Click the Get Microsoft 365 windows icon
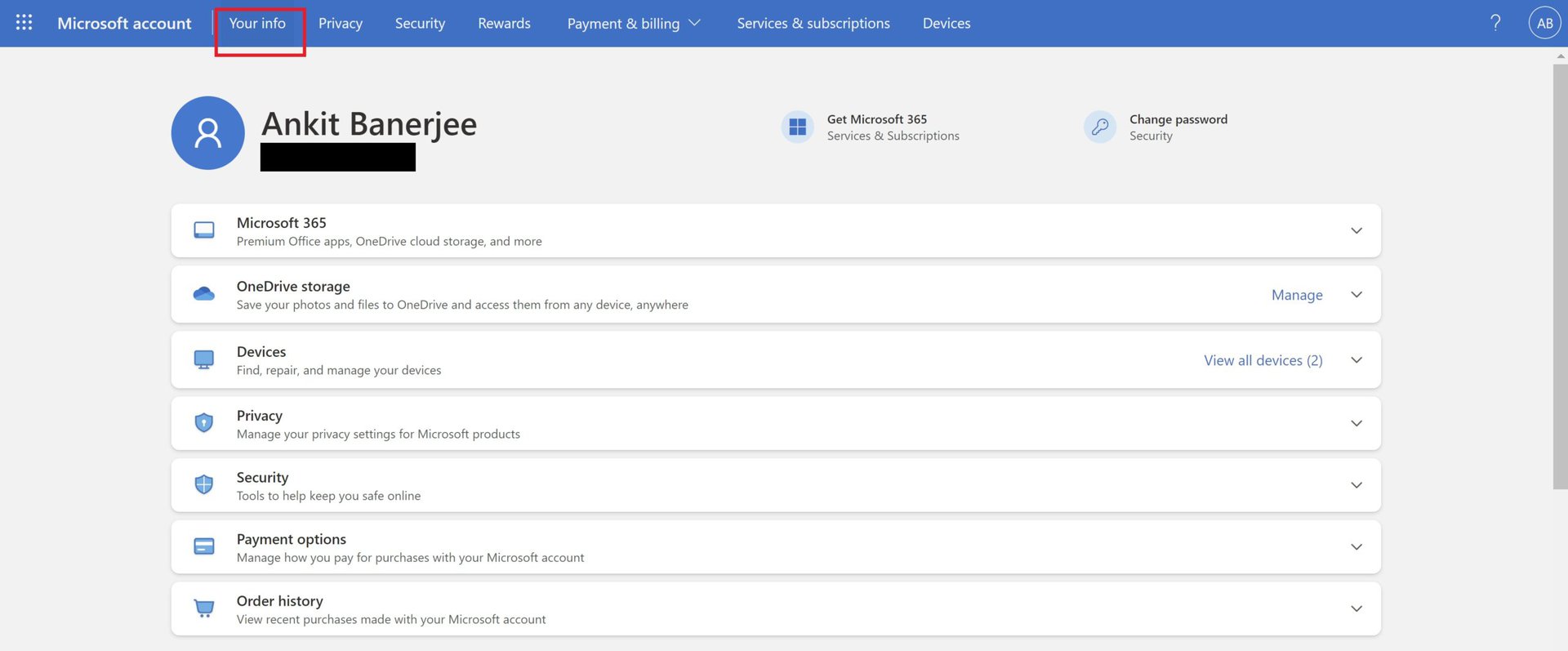This screenshot has height=651, width=1568. (x=797, y=127)
